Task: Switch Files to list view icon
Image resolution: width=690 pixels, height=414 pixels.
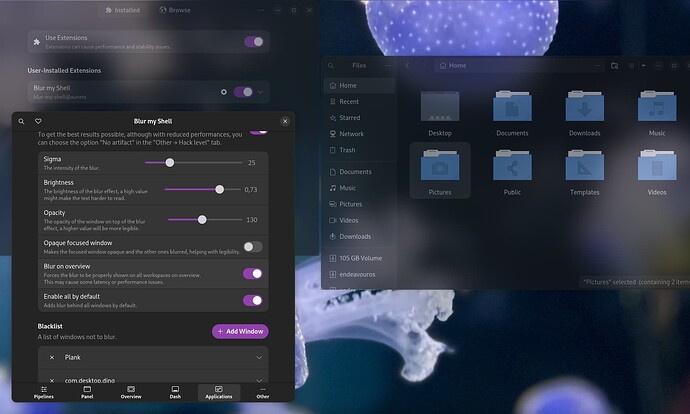Action: (x=631, y=66)
